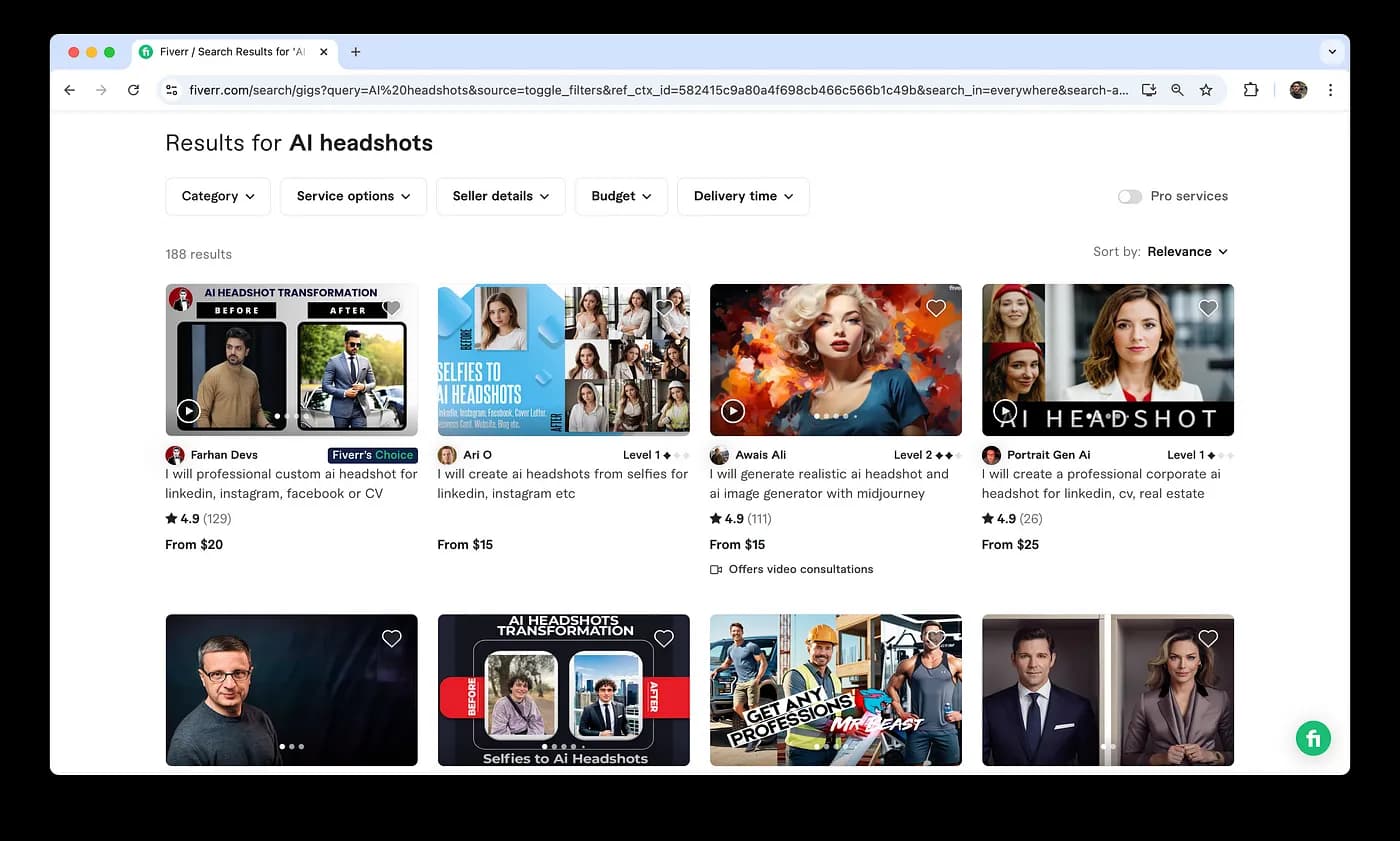The image size is (1400, 841).
Task: Favorite the Awais Ali gig with heart
Action: 936,308
